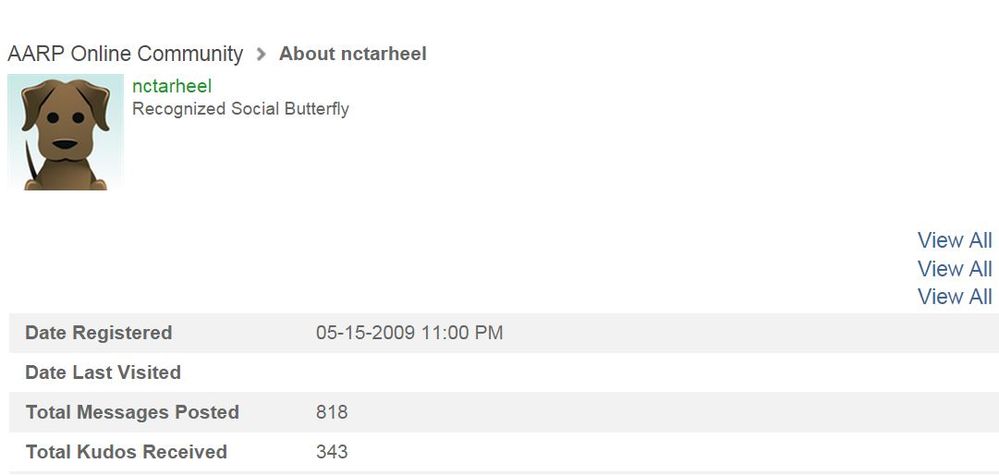Open the green nctarheel username link

pyautogui.click(x=172, y=87)
